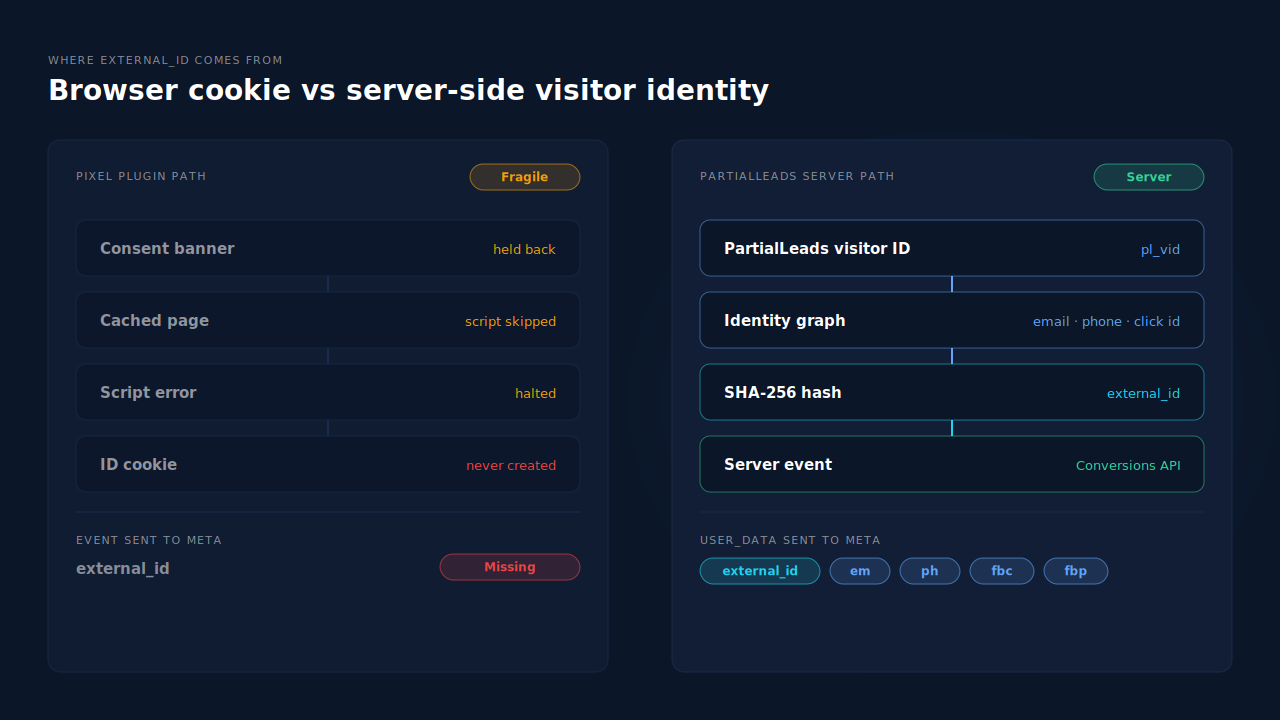Select the "ID cookie" step label
This screenshot has height=720, width=1280.
coord(138,465)
